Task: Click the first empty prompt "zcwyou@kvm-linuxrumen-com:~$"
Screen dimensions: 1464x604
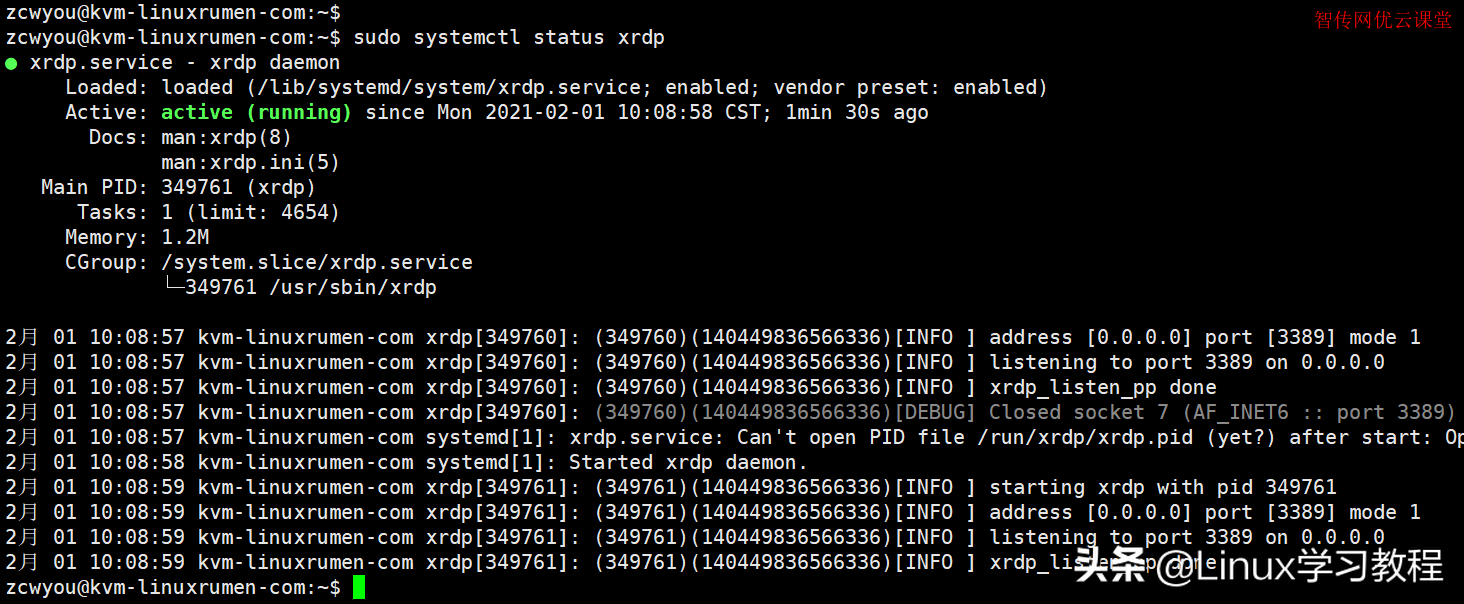Action: click(x=173, y=13)
